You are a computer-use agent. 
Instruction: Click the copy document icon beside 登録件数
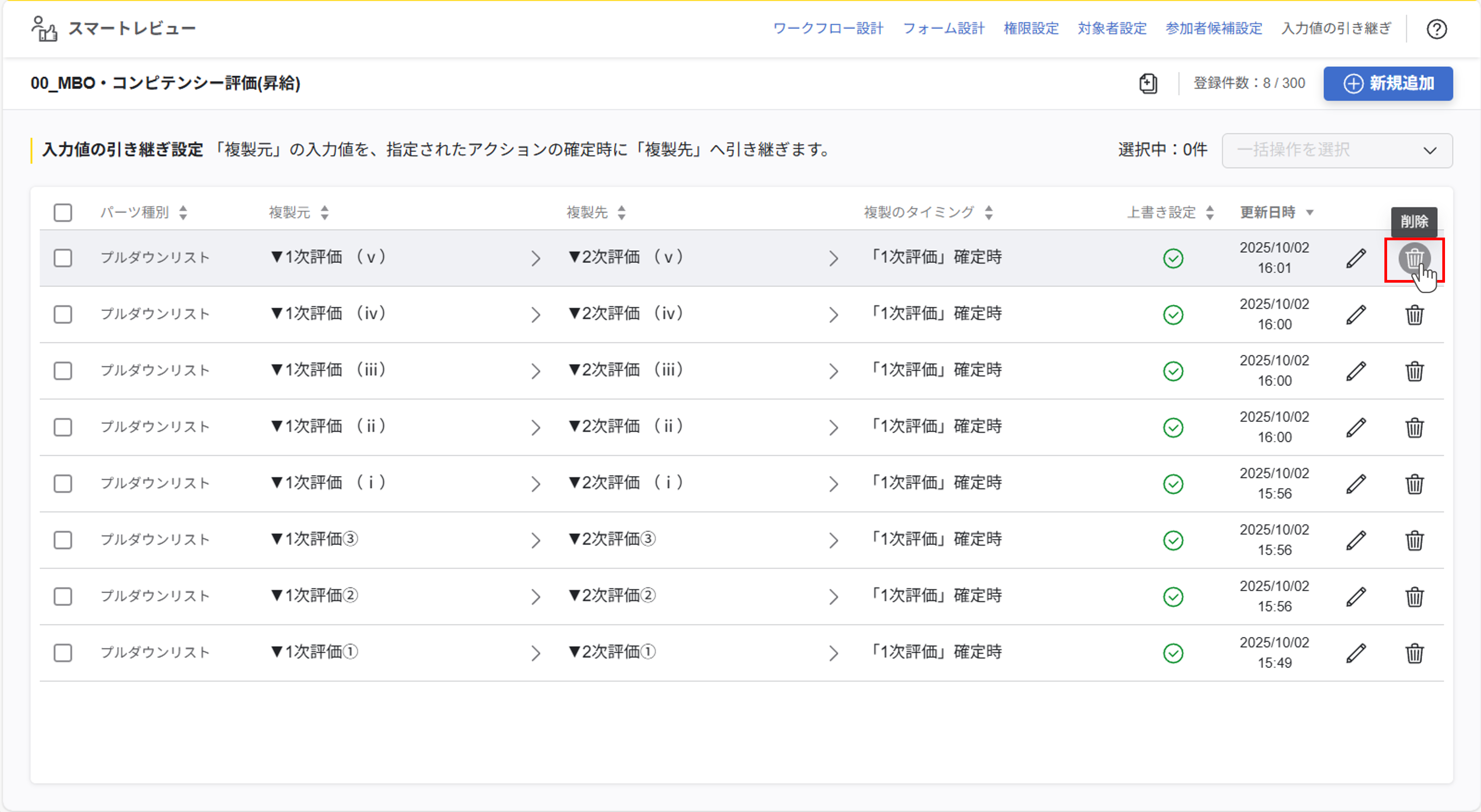(1147, 83)
